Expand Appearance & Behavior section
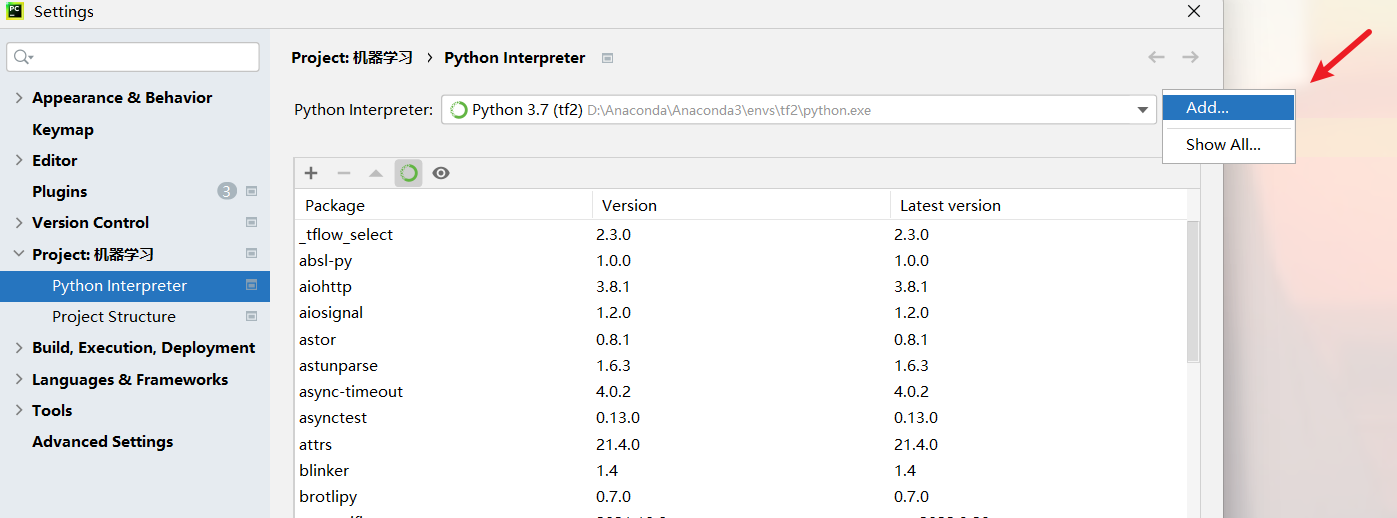The width and height of the screenshot is (1397, 518). click(19, 97)
